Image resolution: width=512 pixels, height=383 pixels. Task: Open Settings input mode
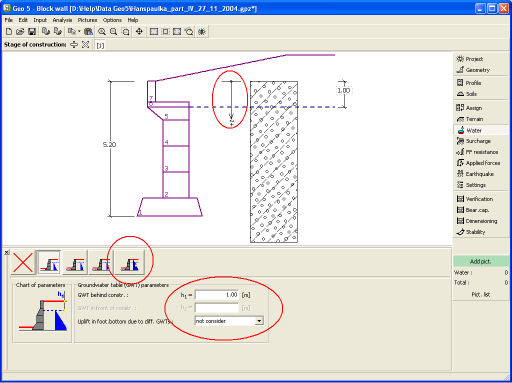[x=481, y=185]
